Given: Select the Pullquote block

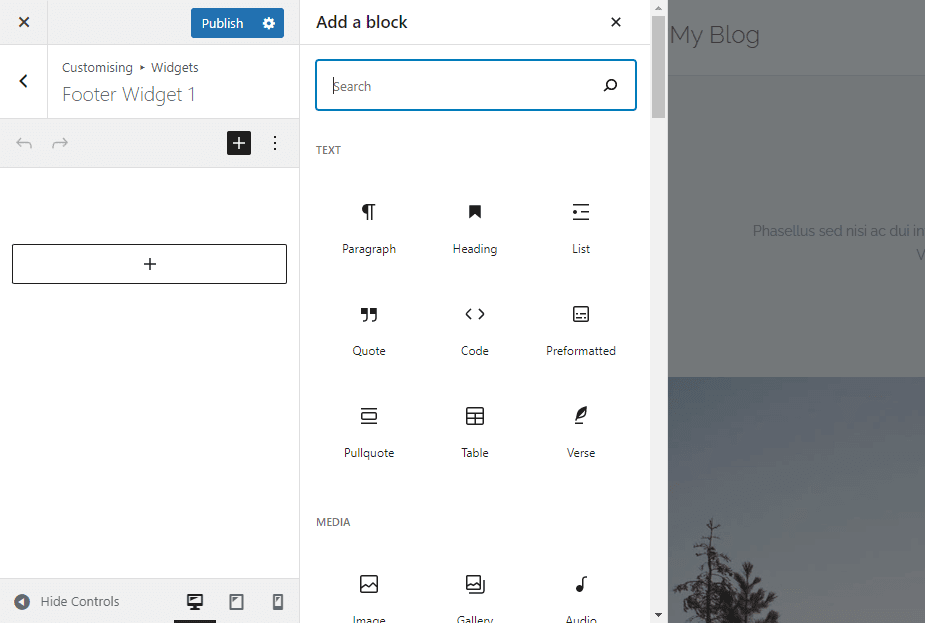Looking at the screenshot, I should coord(369,432).
